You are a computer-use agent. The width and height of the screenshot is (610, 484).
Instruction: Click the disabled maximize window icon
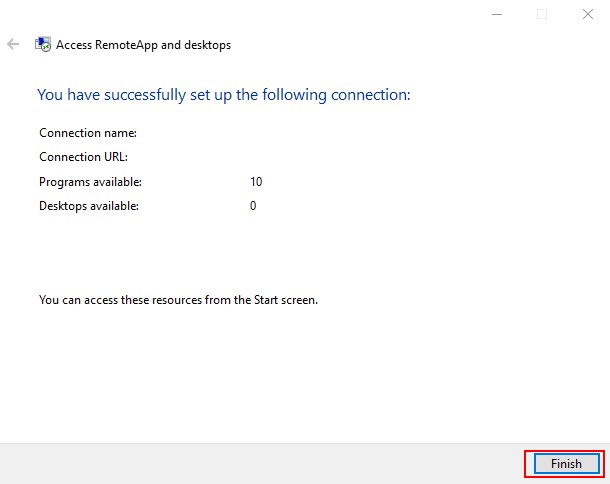pyautogui.click(x=542, y=14)
